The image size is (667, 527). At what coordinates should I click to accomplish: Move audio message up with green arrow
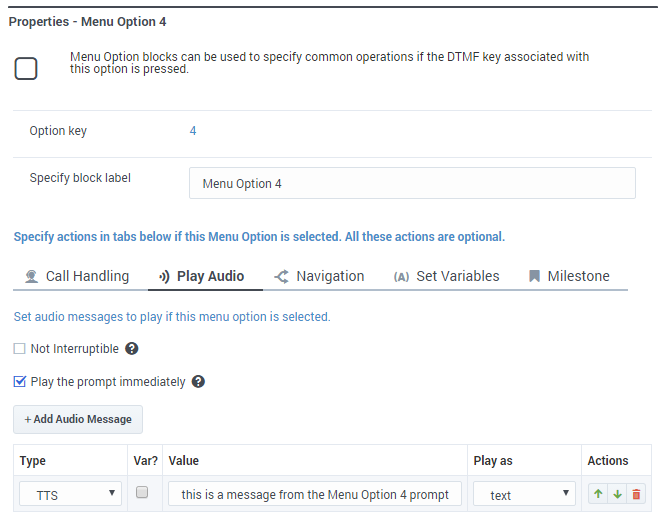[598, 494]
